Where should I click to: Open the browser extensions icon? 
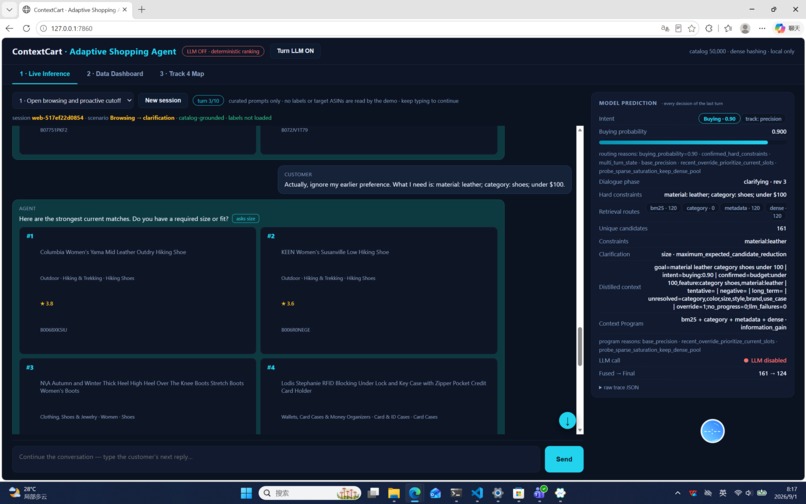709,28
